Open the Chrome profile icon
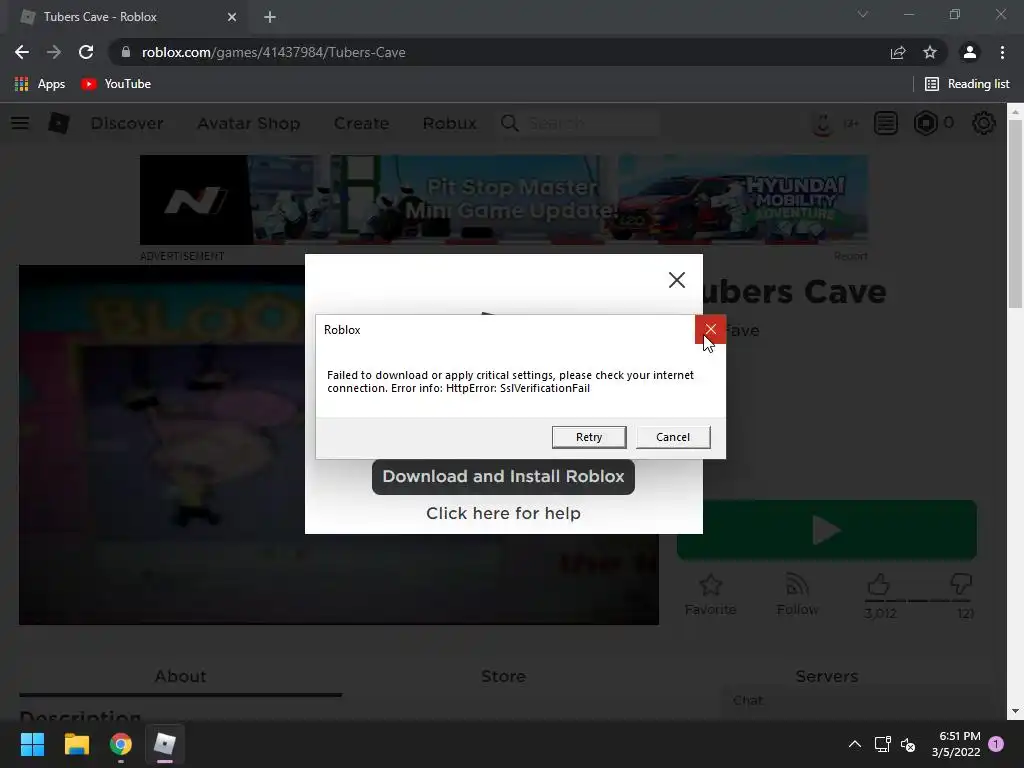Screen dimensions: 1024x768 (970, 52)
